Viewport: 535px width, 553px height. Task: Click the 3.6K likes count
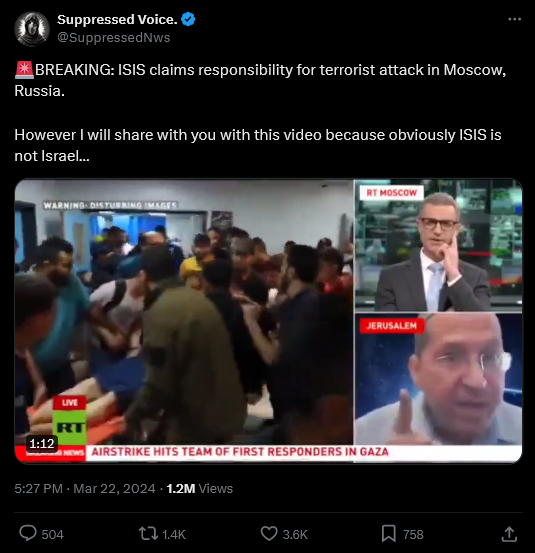[x=295, y=534]
